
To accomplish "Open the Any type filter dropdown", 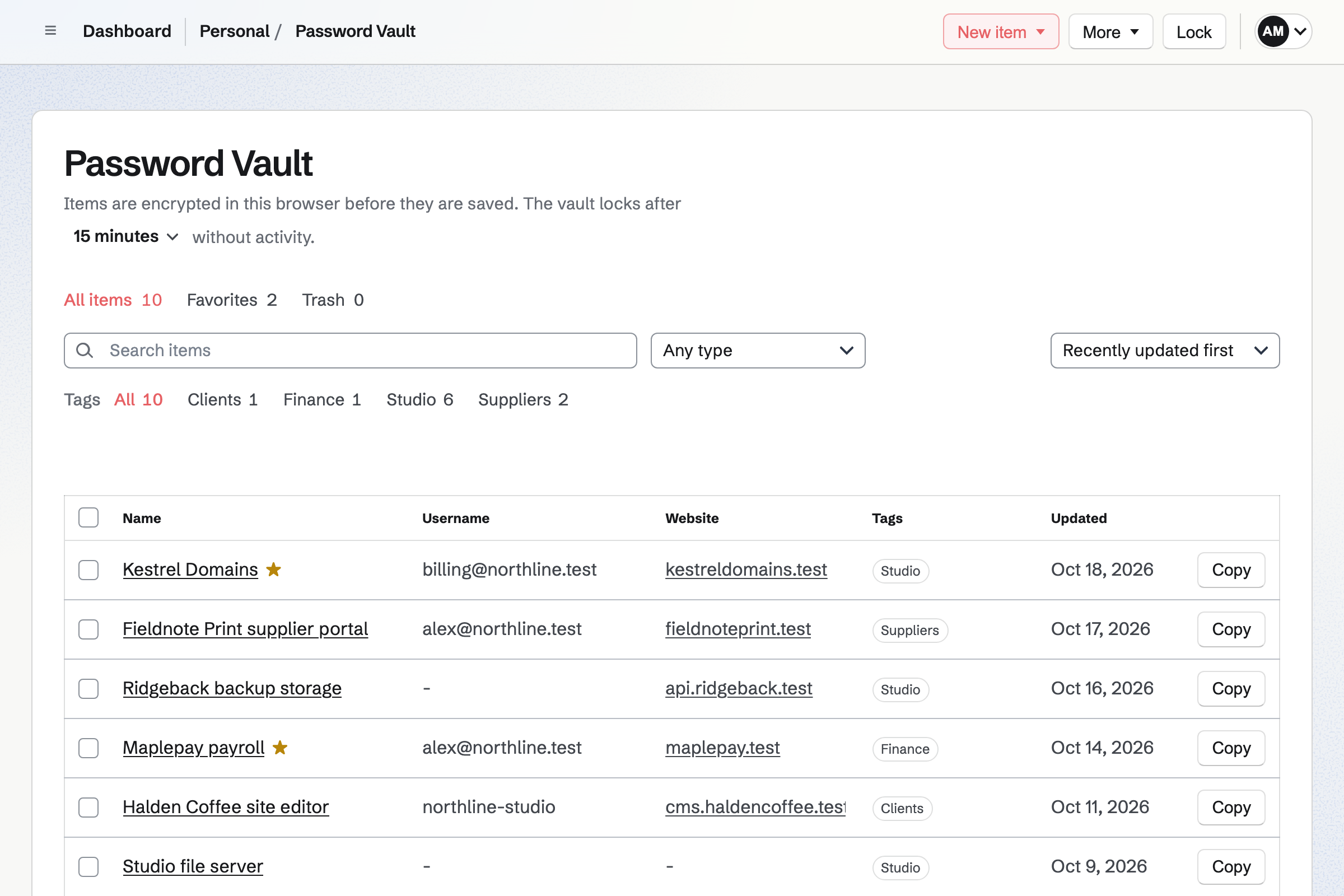I will [758, 351].
